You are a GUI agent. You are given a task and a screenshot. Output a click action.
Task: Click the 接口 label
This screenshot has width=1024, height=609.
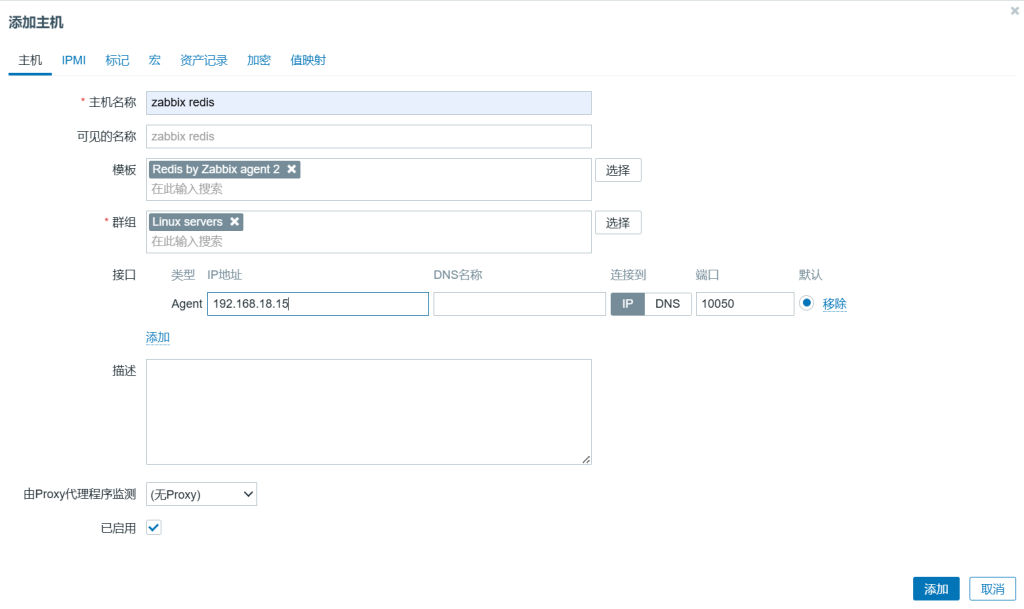coord(124,275)
